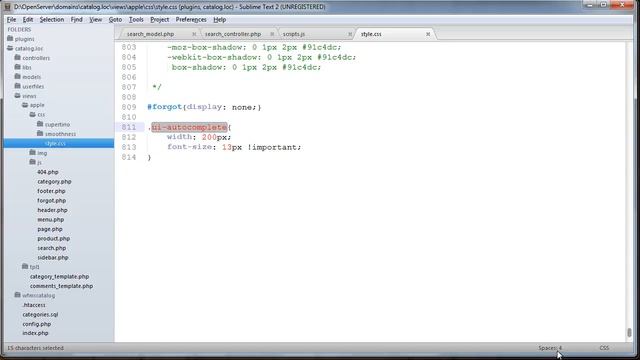Open sidebar.php from the sidebar

click(x=53, y=258)
